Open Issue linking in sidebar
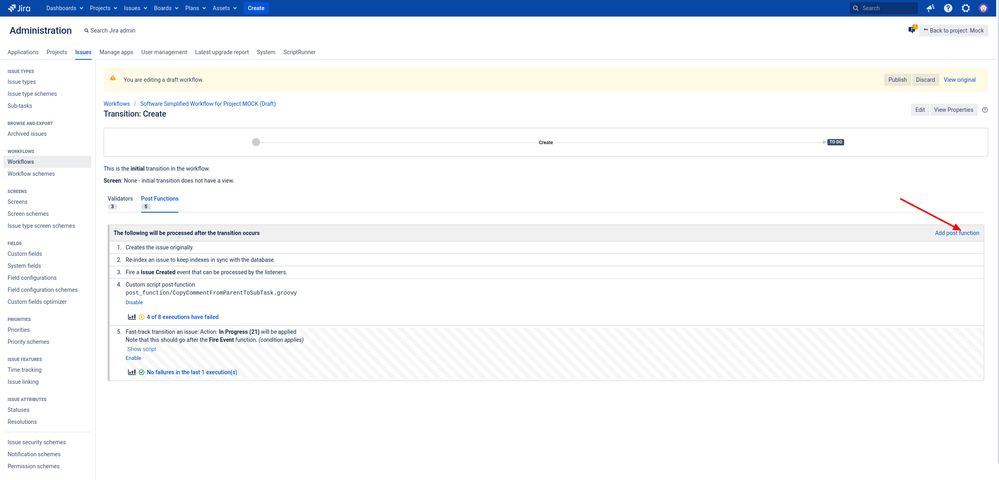Image resolution: width=999 pixels, height=480 pixels. 23,382
